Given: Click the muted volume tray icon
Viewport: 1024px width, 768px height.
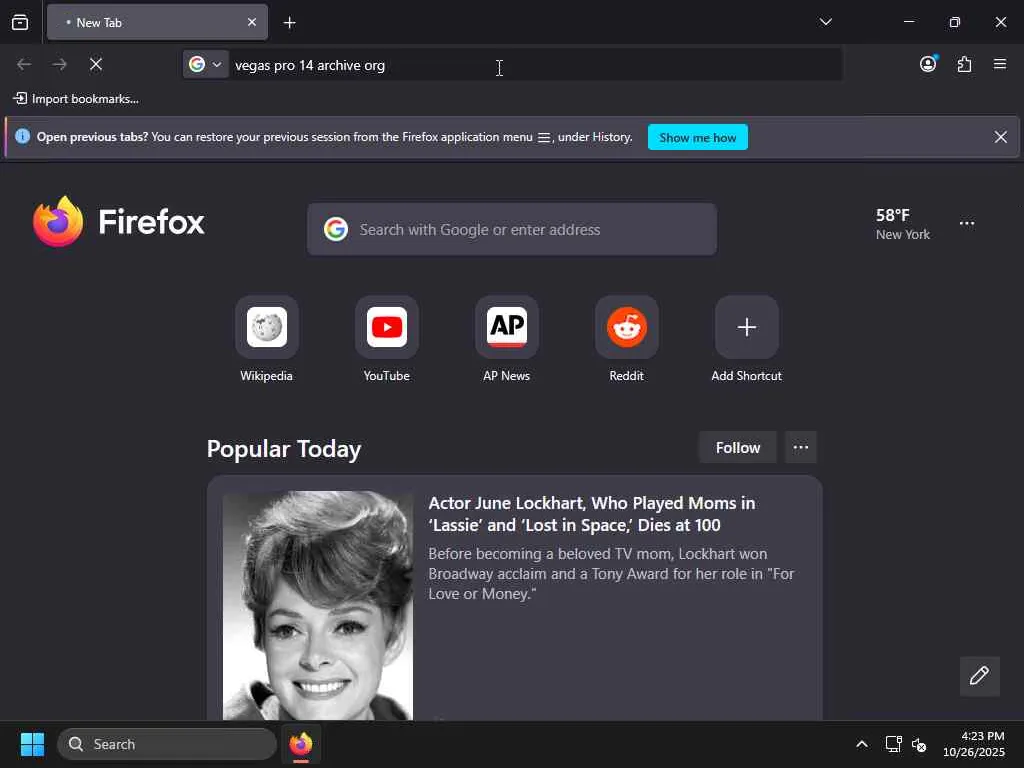Looking at the screenshot, I should (919, 744).
